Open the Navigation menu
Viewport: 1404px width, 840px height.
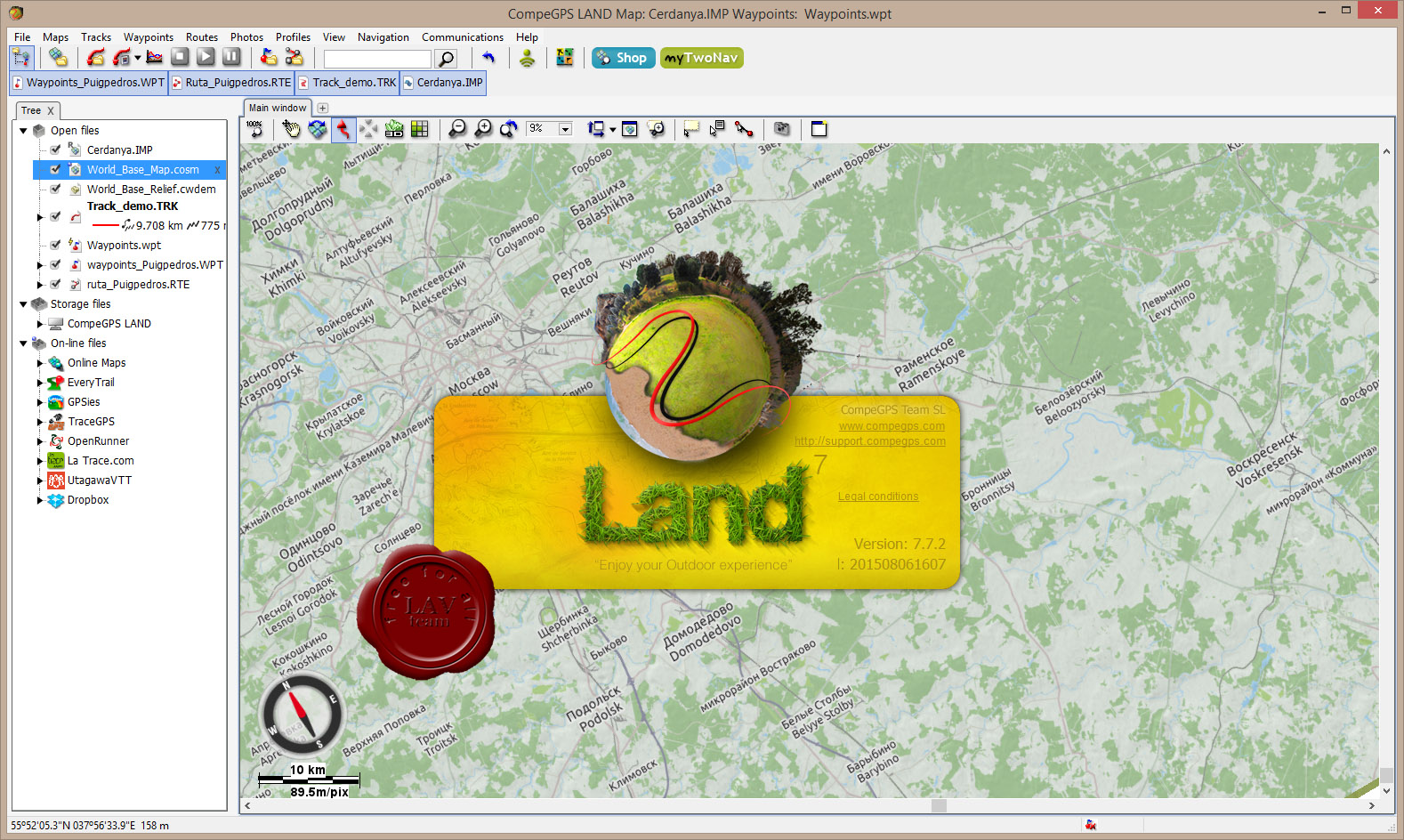pyautogui.click(x=383, y=37)
